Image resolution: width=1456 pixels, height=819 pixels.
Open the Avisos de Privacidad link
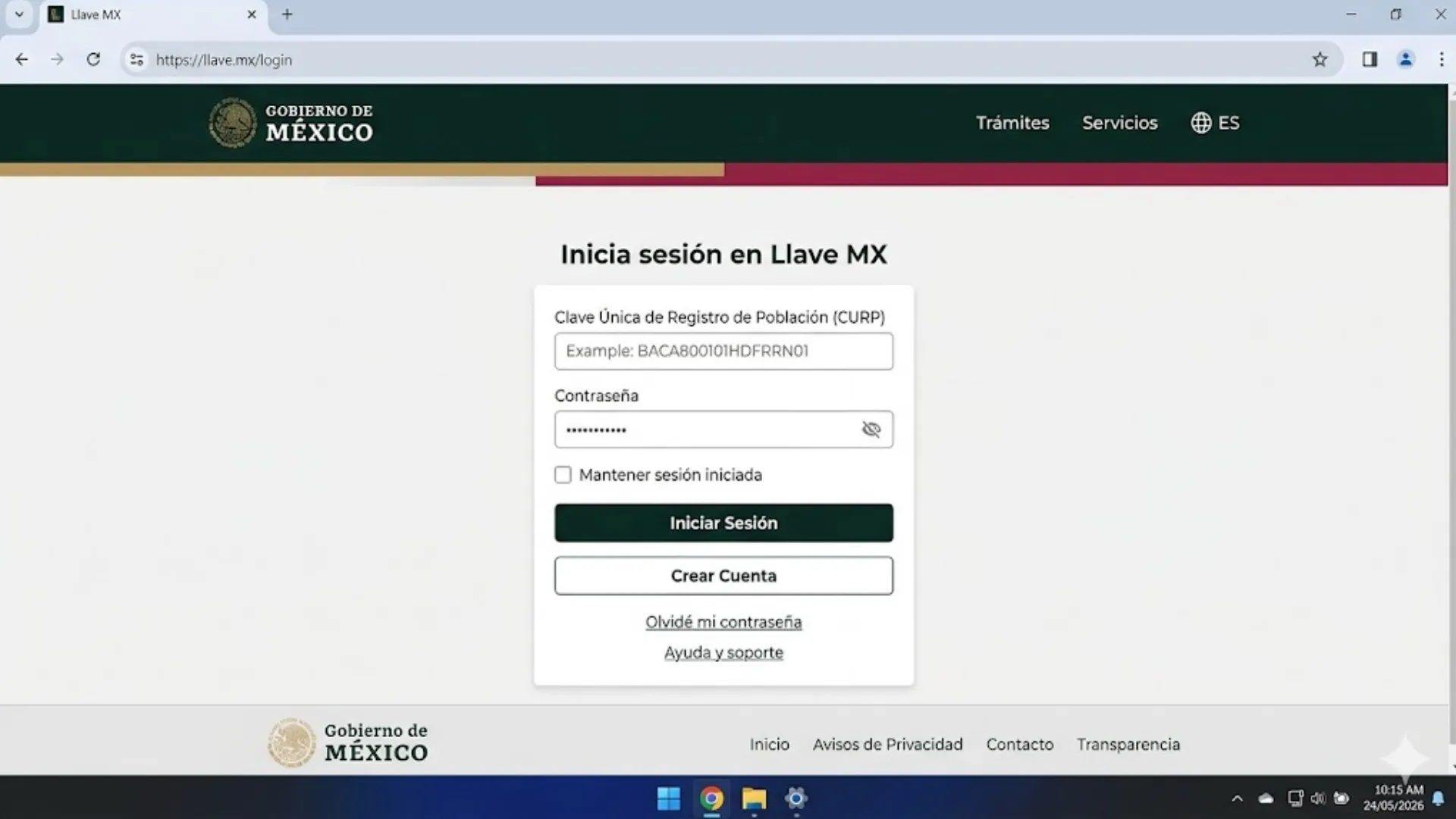[x=887, y=745]
